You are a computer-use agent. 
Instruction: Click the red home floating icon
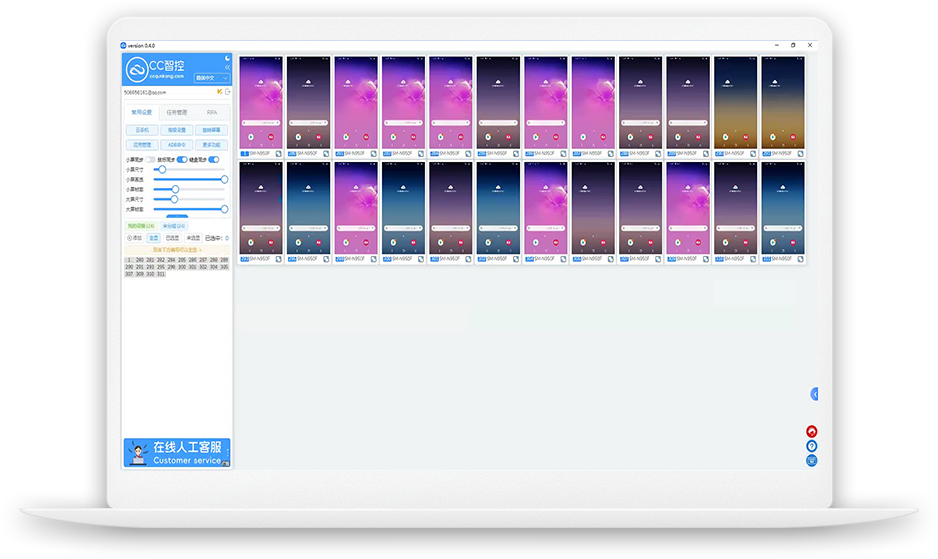point(812,431)
